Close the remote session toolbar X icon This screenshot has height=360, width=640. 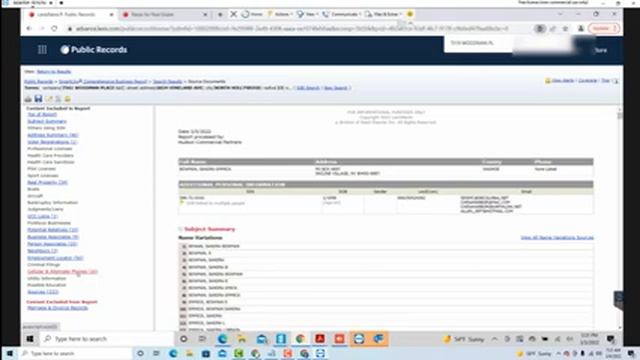point(233,14)
